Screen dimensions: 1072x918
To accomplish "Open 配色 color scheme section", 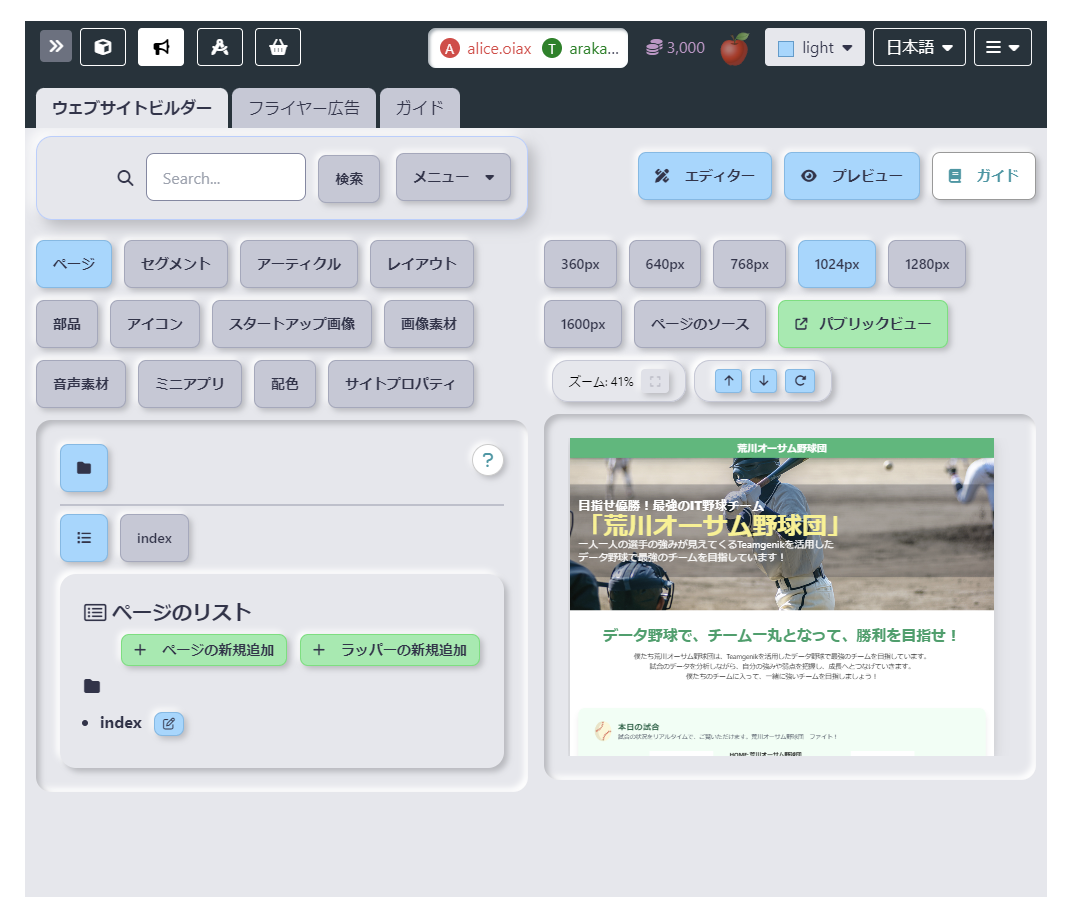I will coord(285,384).
